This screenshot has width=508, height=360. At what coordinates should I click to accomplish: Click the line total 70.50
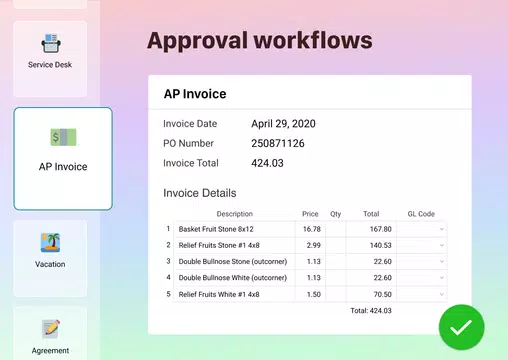coord(383,294)
